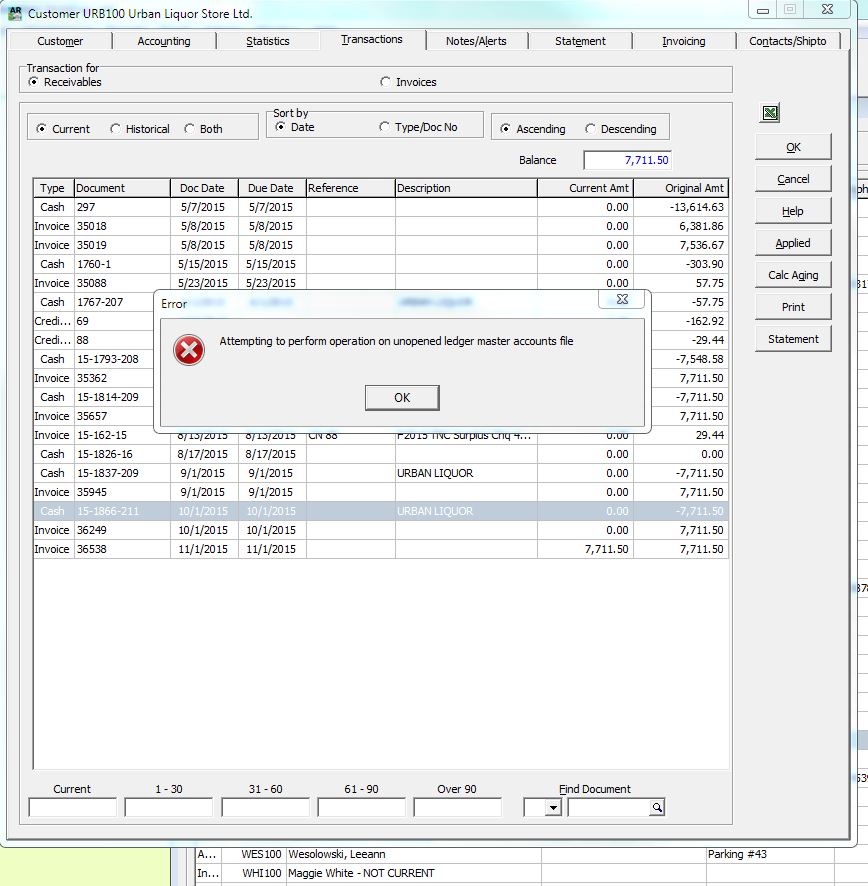Close the Error dialog with X
This screenshot has width=868, height=886.
click(x=622, y=300)
